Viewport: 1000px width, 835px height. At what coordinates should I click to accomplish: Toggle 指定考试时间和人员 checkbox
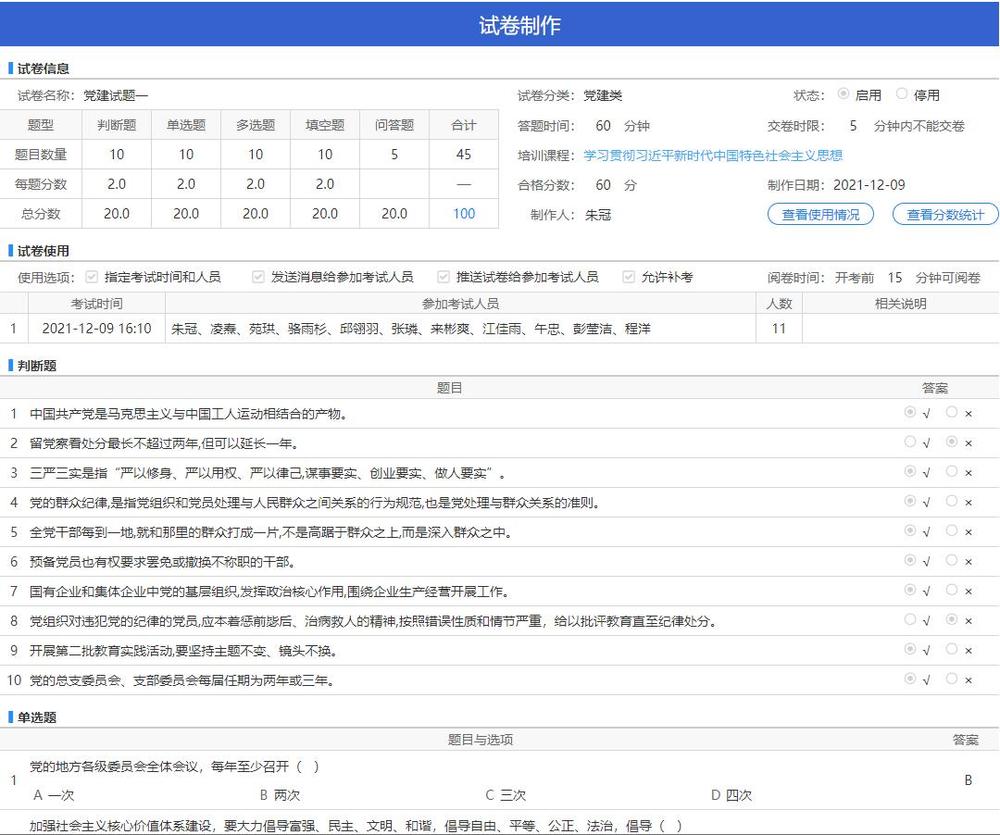[x=92, y=277]
